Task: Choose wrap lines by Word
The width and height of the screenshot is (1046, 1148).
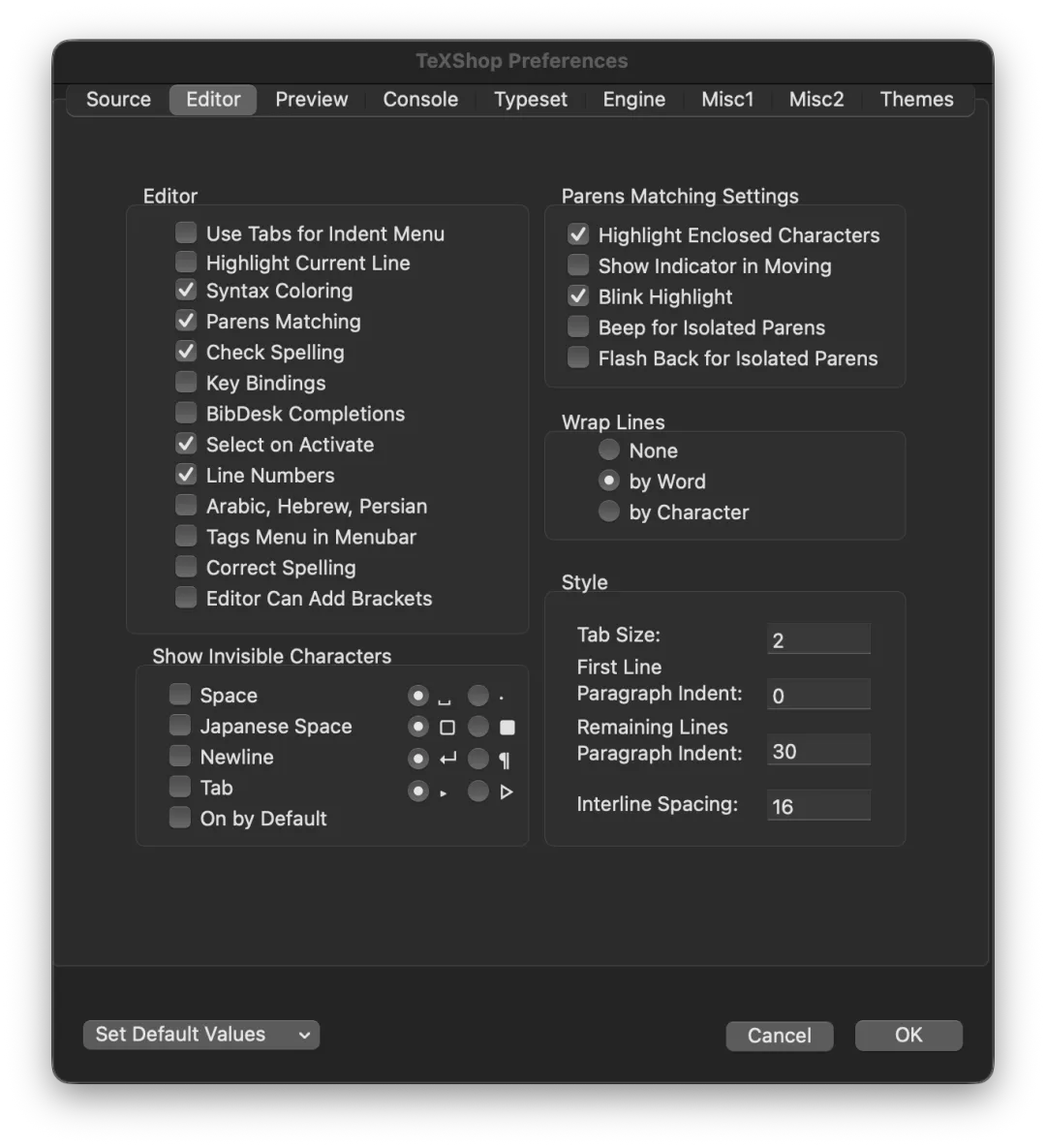Action: pos(608,481)
